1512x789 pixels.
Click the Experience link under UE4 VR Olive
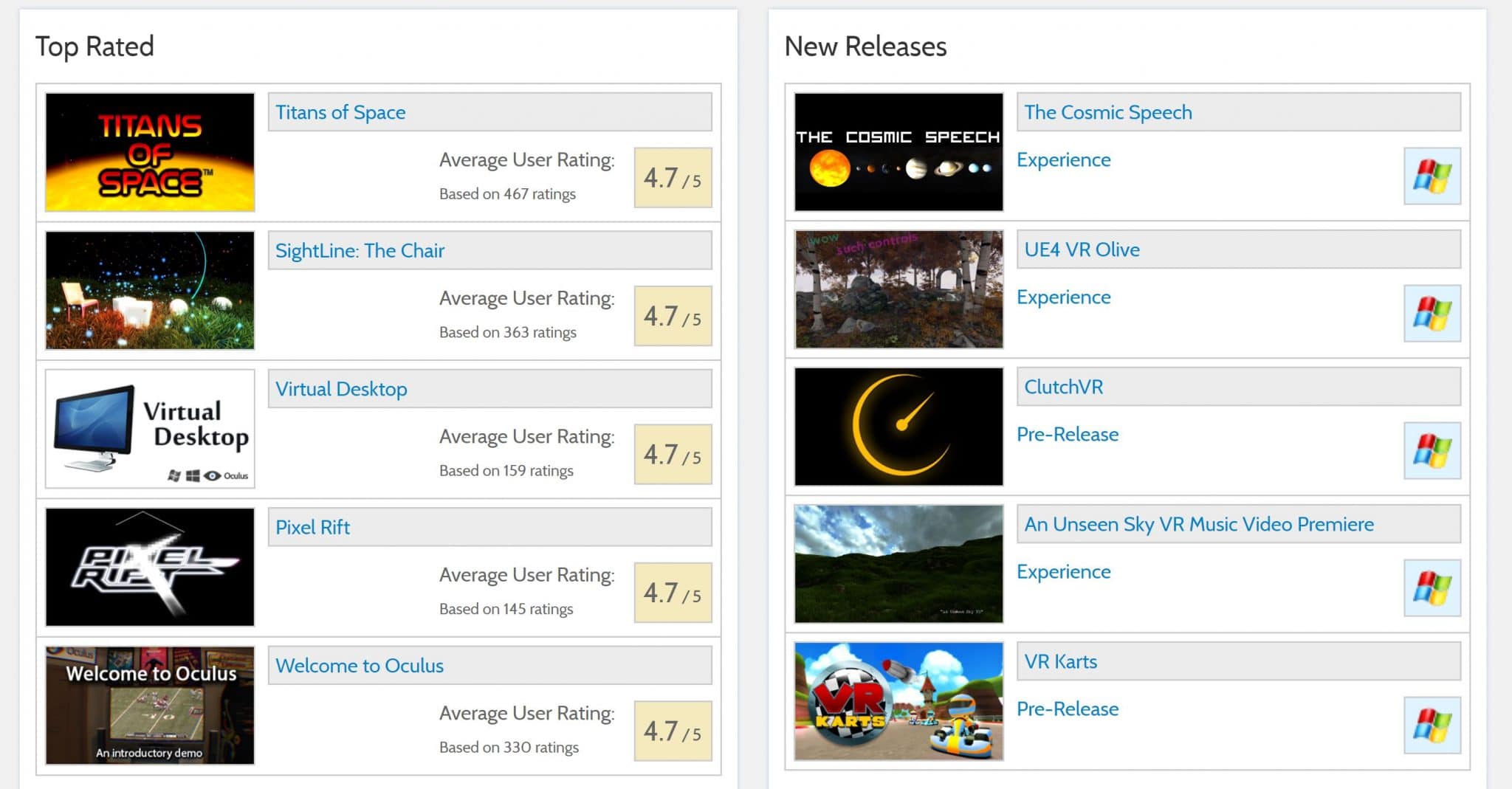[x=1063, y=297]
